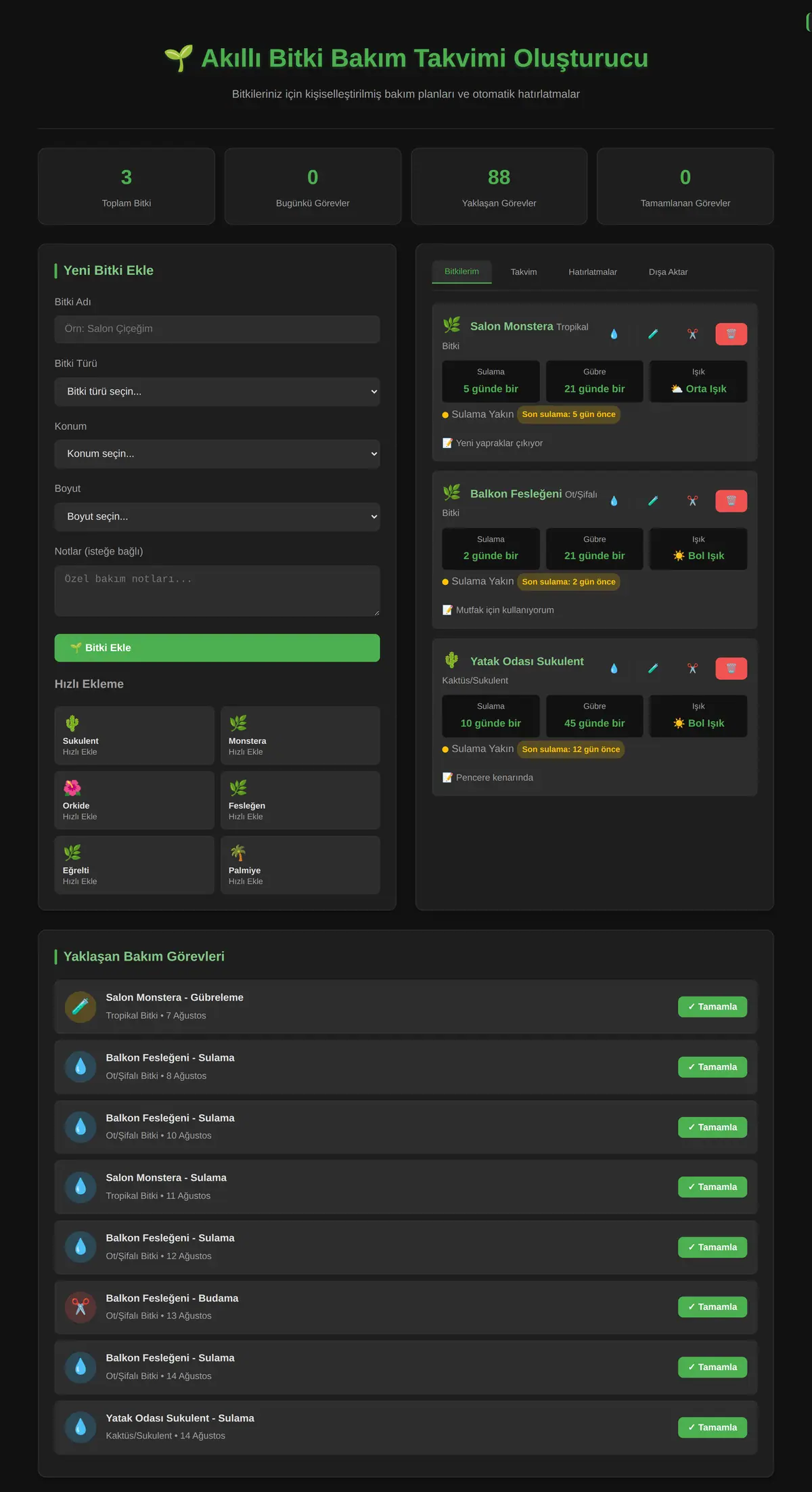The width and height of the screenshot is (812, 1492).
Task: Water Yatak Odası Sukulent via droplet icon
Action: coord(614,668)
